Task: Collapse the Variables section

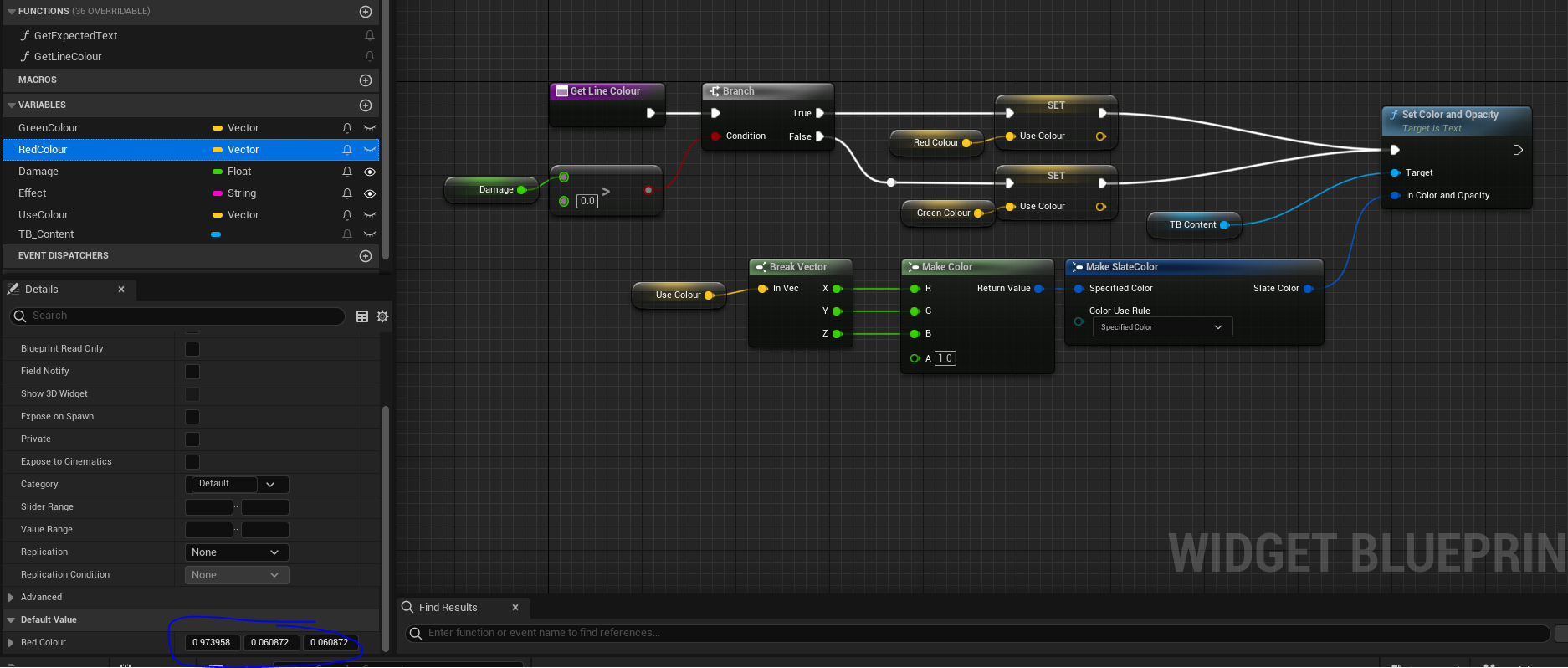Action: (x=12, y=105)
